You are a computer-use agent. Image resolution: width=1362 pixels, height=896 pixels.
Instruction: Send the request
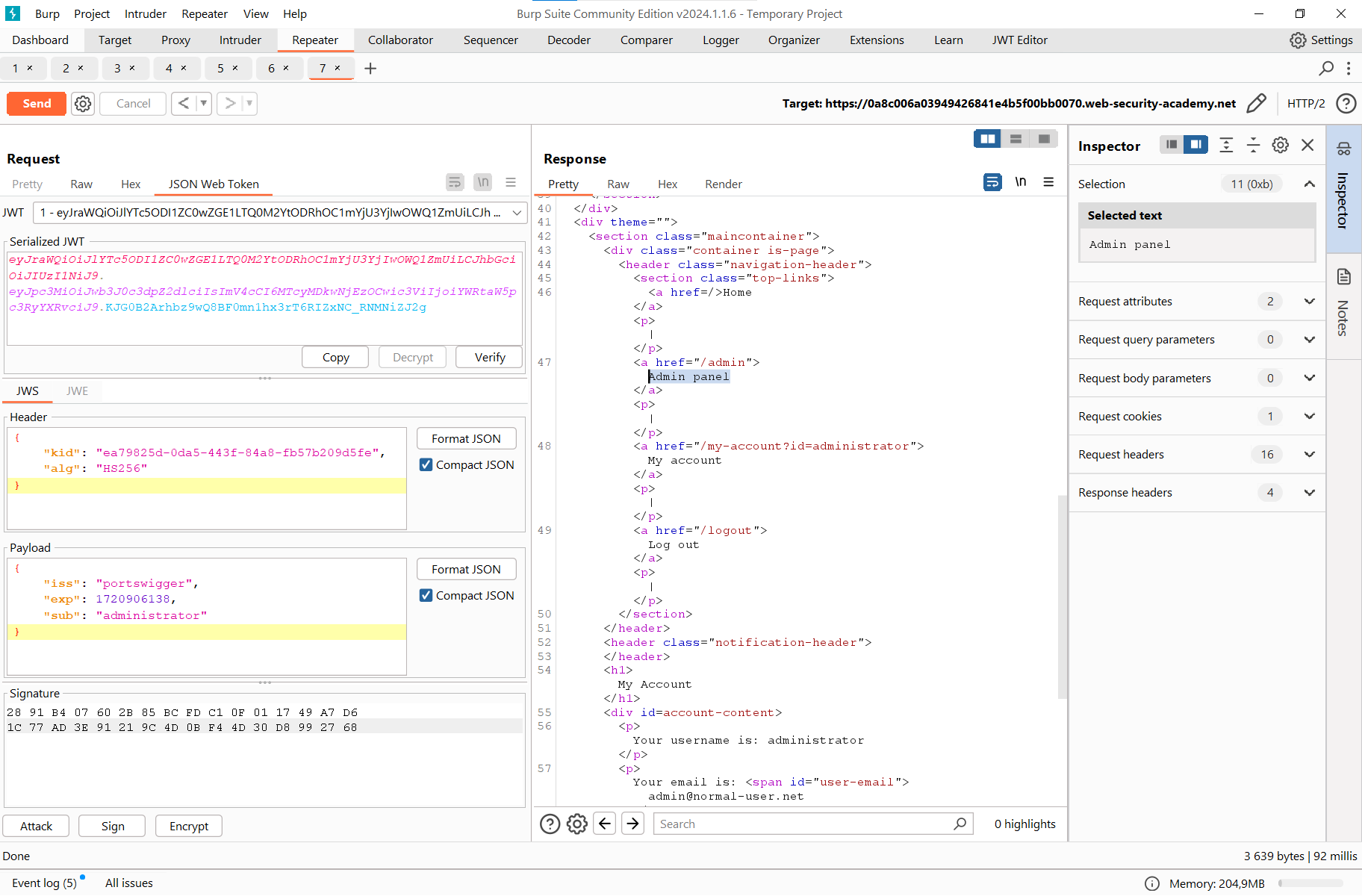pos(37,104)
